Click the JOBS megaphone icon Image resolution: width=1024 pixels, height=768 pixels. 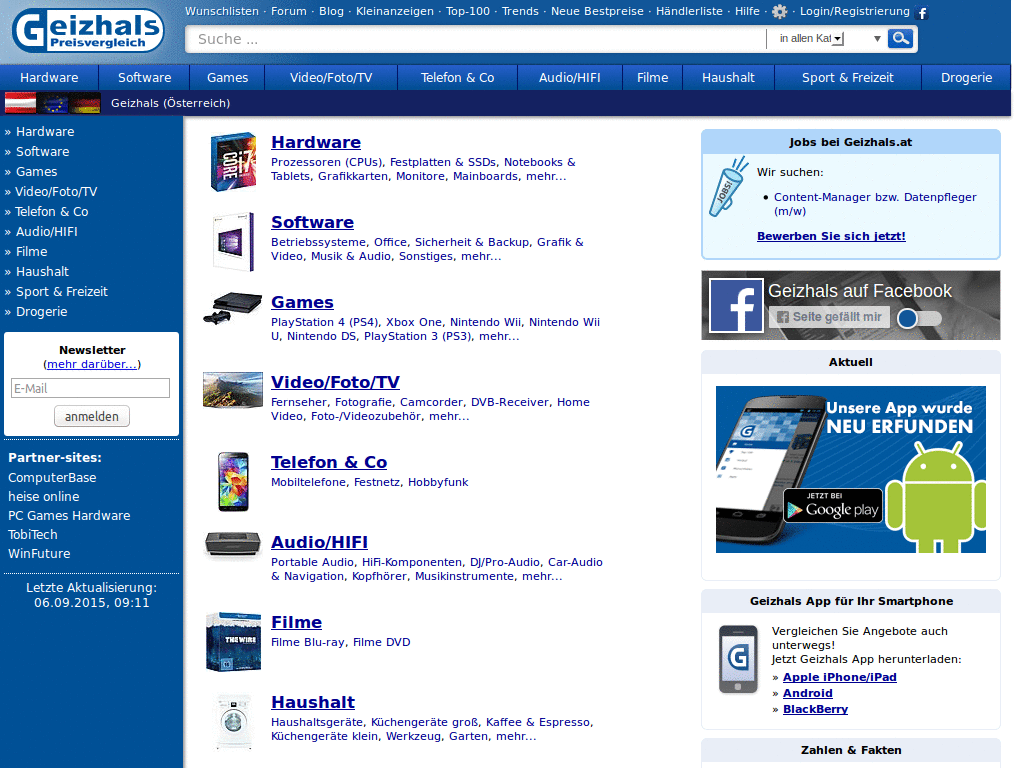[x=728, y=187]
